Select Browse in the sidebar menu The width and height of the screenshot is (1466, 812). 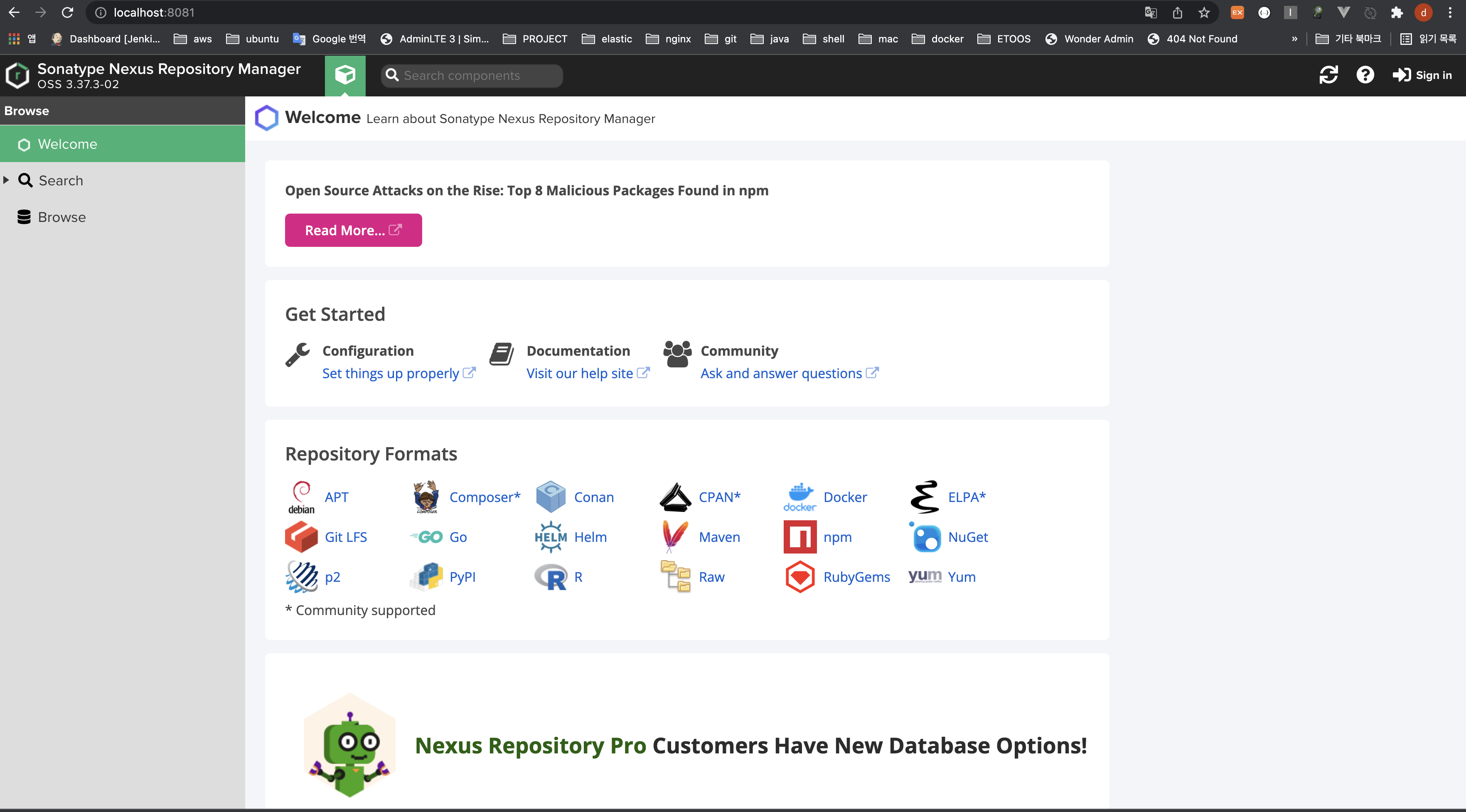pos(61,217)
